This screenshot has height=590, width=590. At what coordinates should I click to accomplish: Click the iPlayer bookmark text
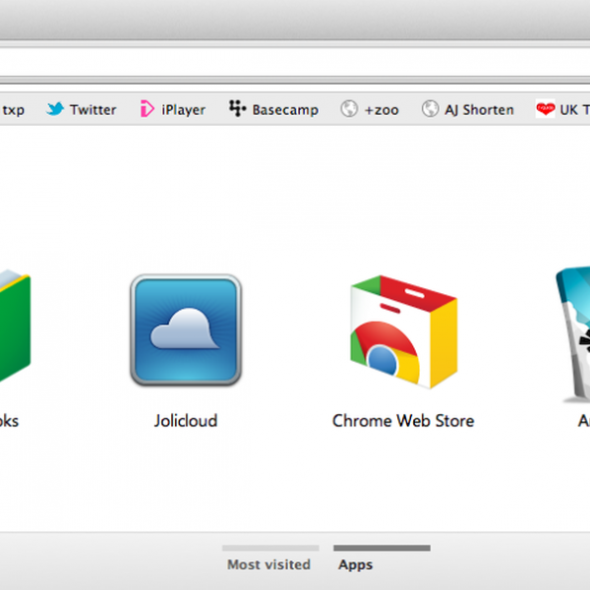tap(183, 110)
